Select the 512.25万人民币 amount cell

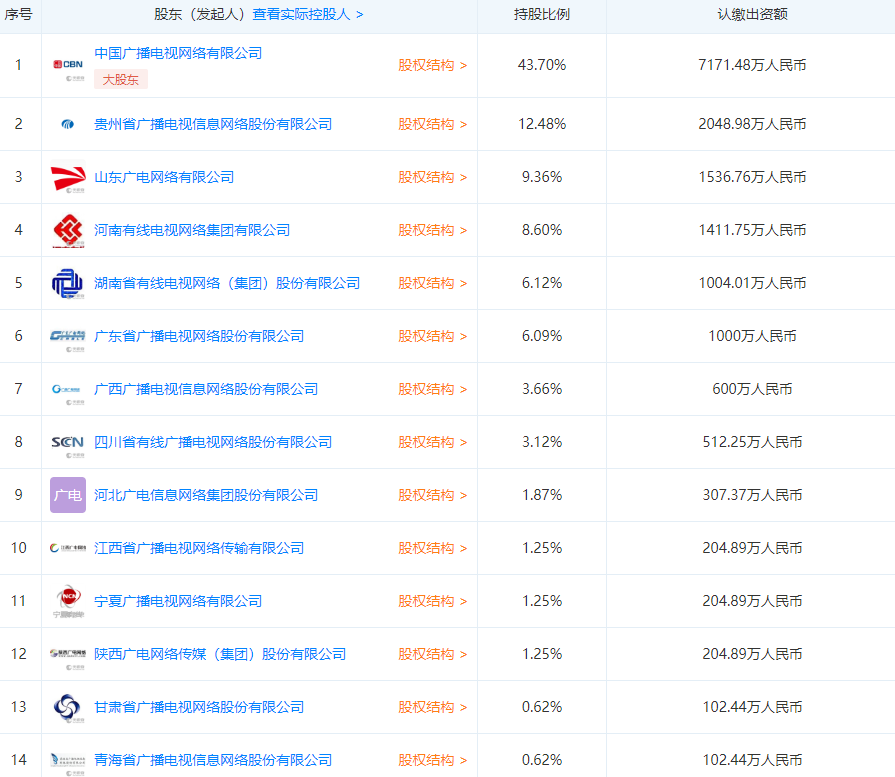click(x=752, y=442)
